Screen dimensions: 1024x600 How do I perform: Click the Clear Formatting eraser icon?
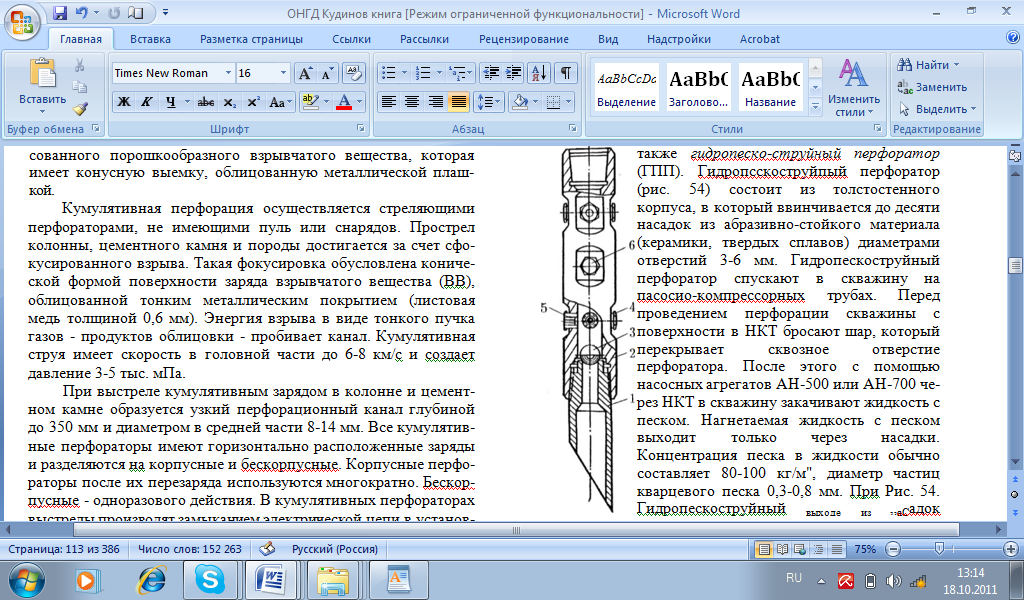(x=354, y=74)
